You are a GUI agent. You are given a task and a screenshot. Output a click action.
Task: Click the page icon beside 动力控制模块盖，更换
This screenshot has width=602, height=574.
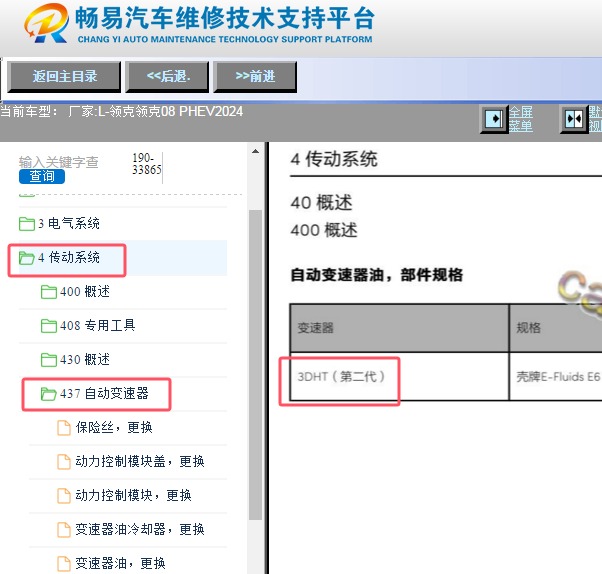(64, 462)
